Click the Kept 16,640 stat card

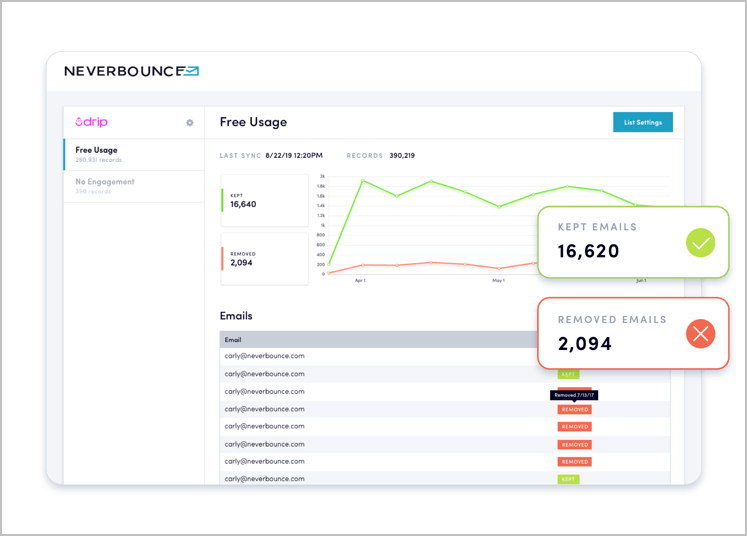[264, 199]
